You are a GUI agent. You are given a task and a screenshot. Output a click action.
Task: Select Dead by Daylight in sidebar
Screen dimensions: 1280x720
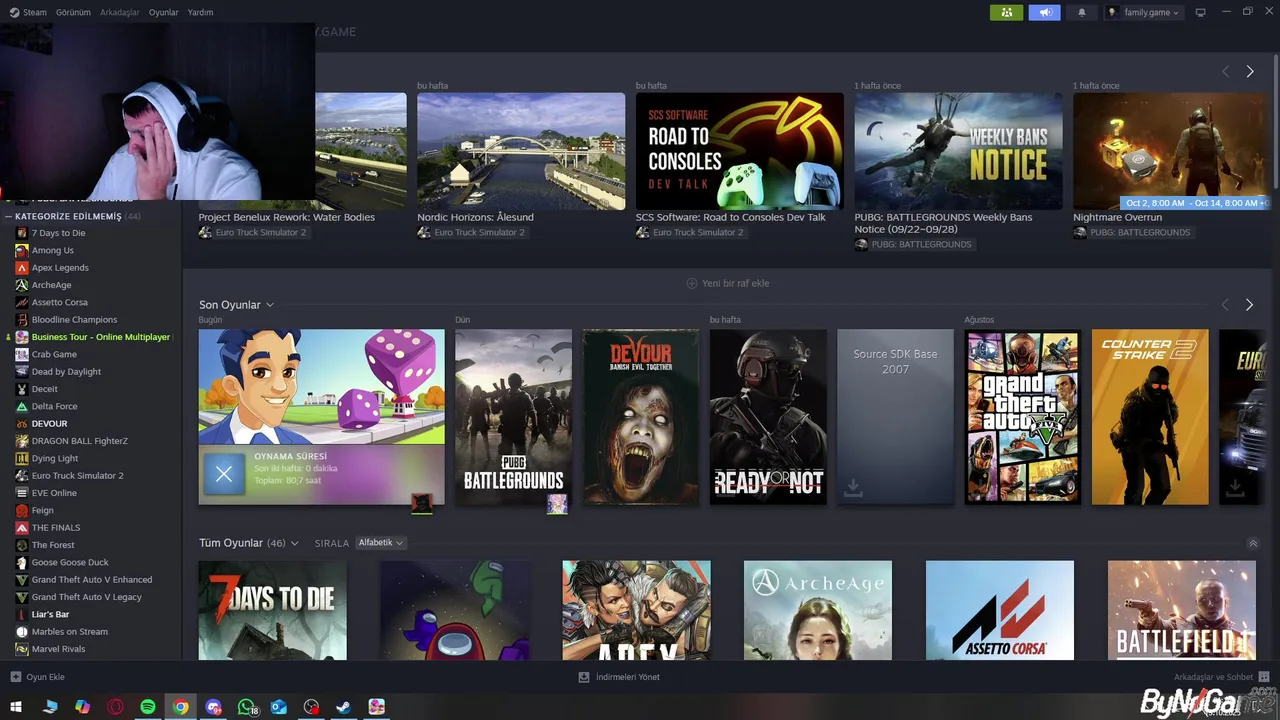tap(66, 371)
